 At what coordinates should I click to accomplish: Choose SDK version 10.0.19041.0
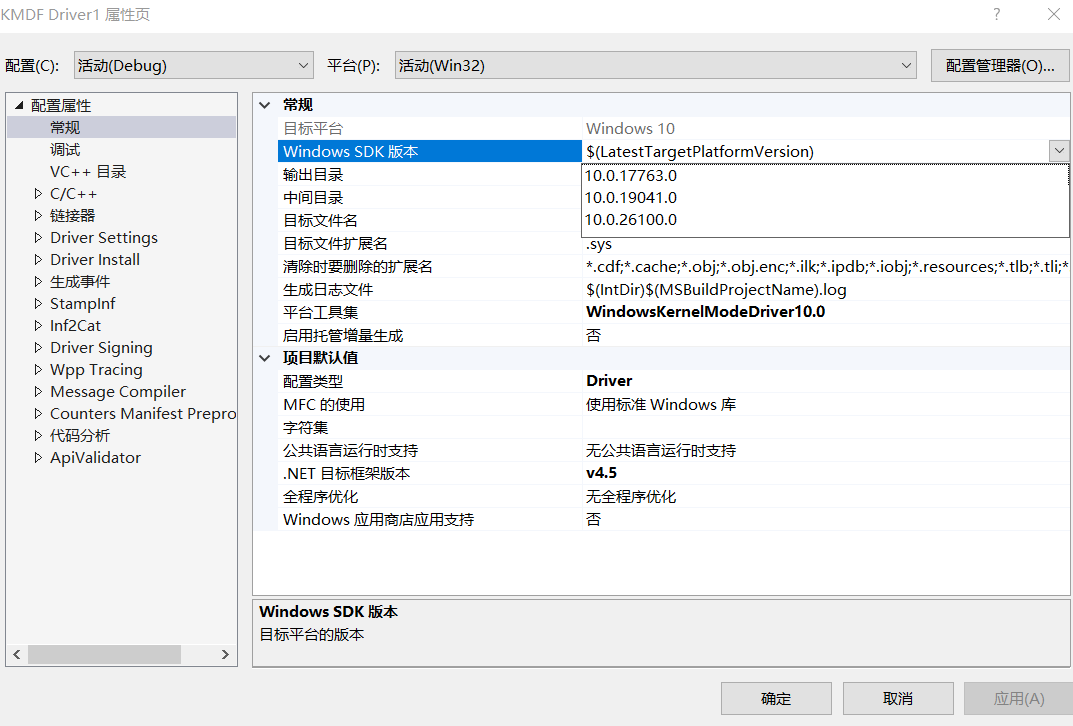pos(825,197)
